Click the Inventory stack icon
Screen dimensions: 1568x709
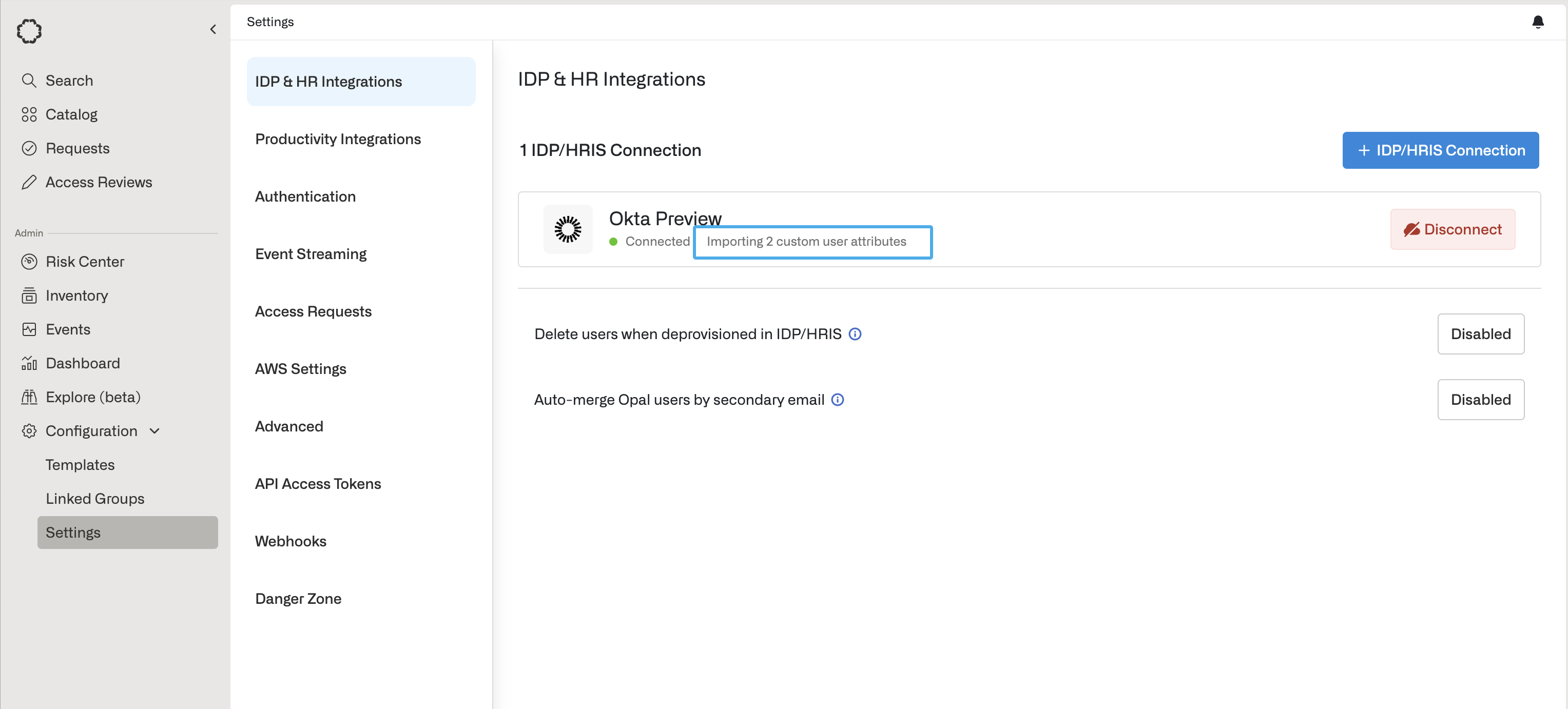point(29,296)
